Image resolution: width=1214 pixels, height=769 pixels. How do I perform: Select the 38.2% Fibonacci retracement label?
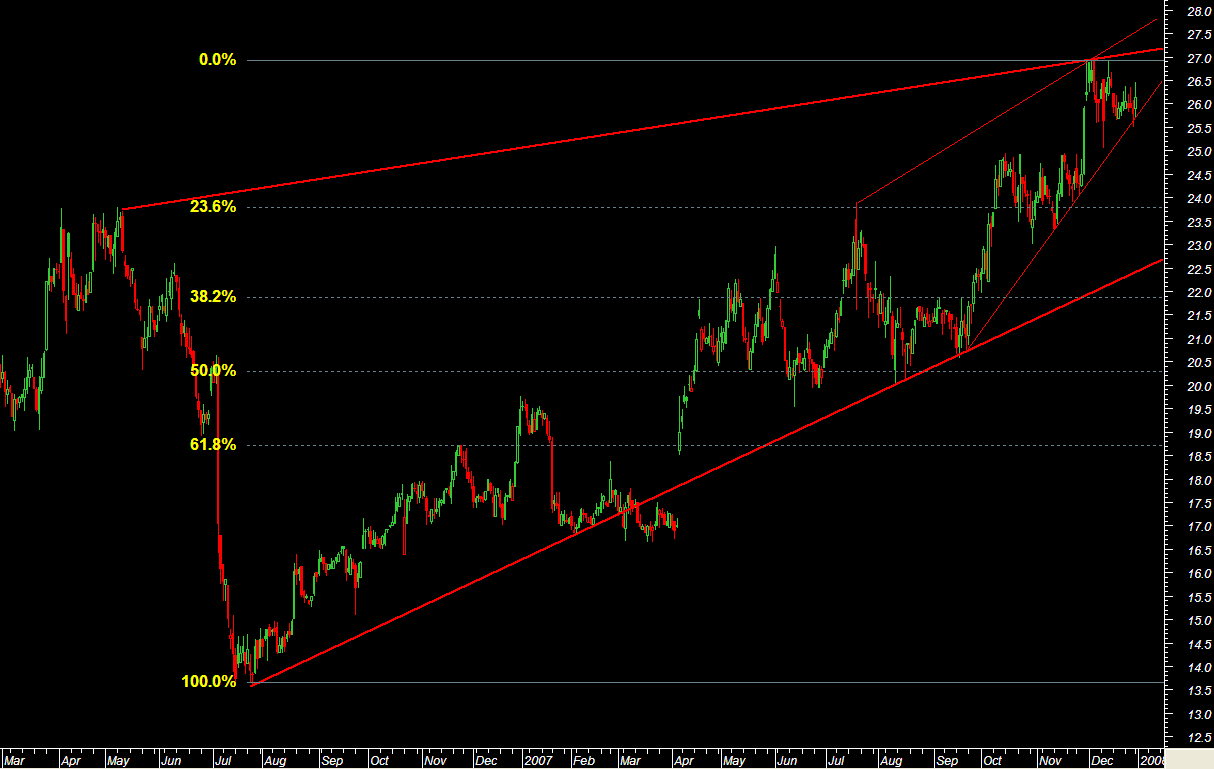213,297
